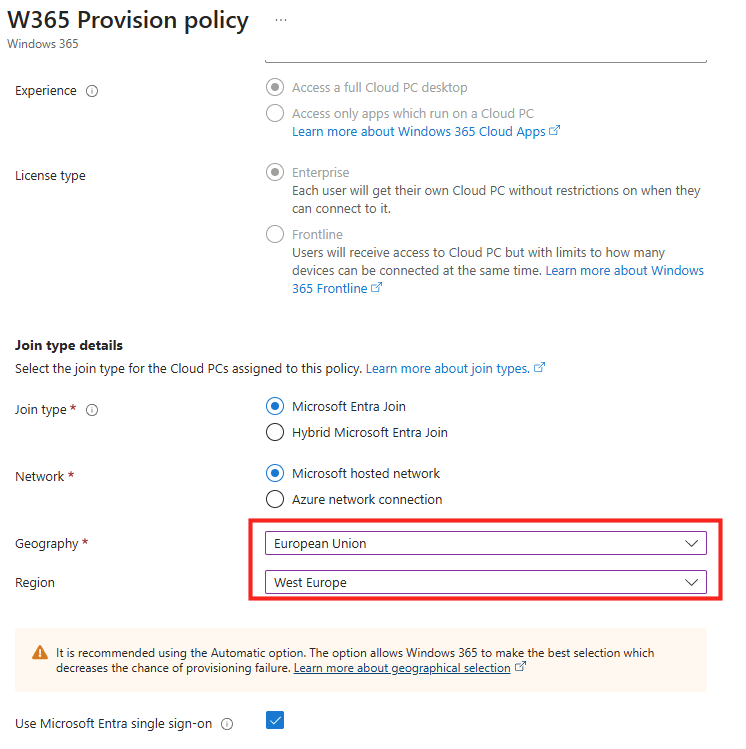Screen dimensions: 746x749
Task: Open the ellipsis menu beside the policy title
Action: click(x=281, y=20)
